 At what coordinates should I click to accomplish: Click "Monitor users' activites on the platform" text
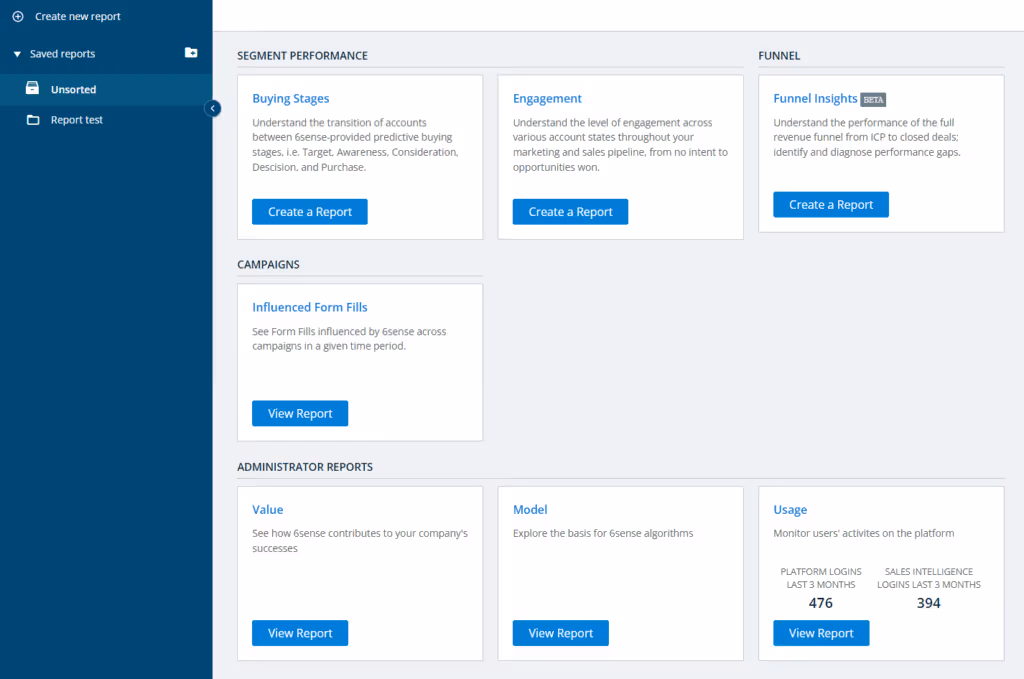coord(863,533)
